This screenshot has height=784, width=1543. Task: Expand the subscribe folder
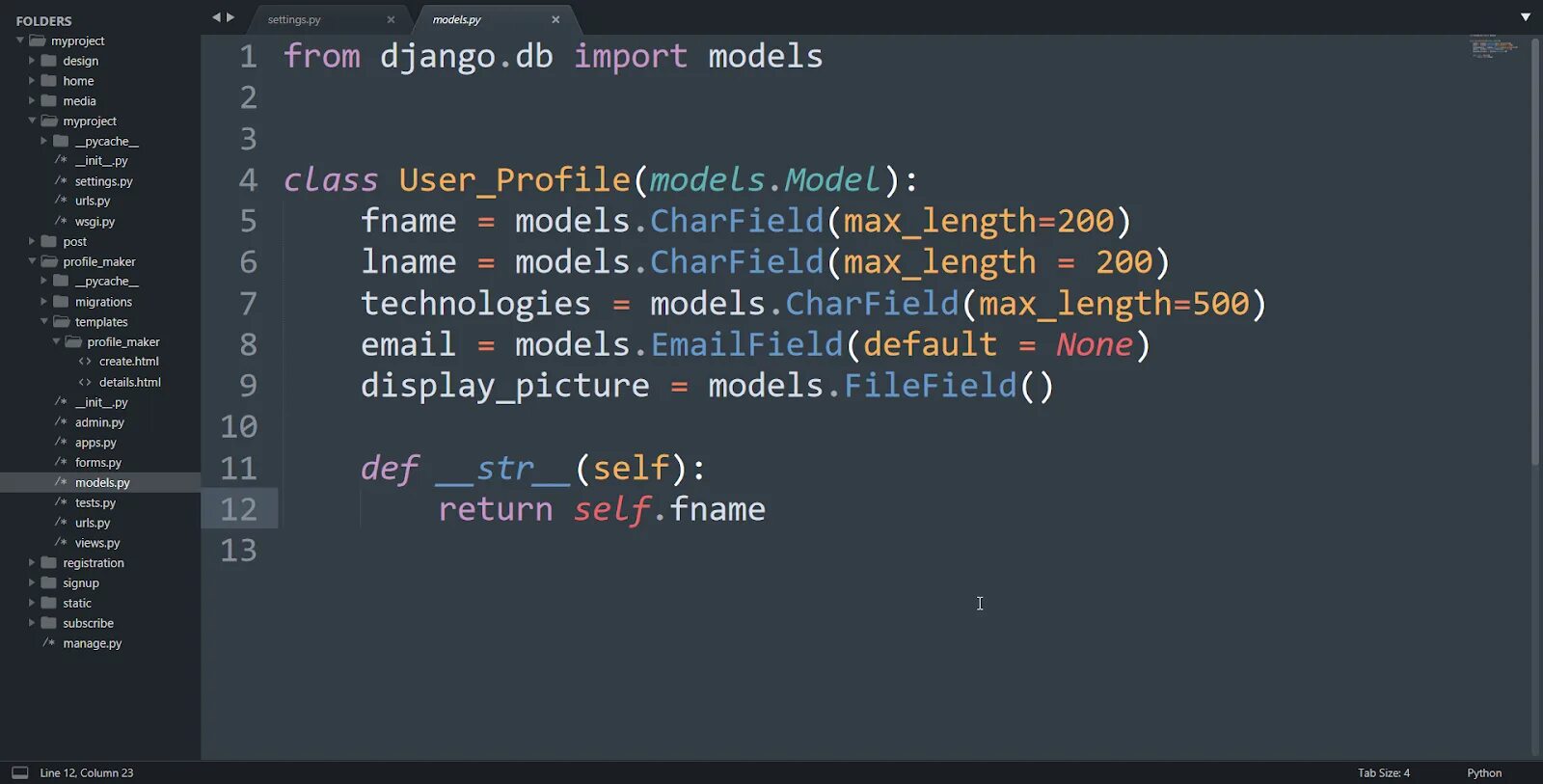click(32, 623)
